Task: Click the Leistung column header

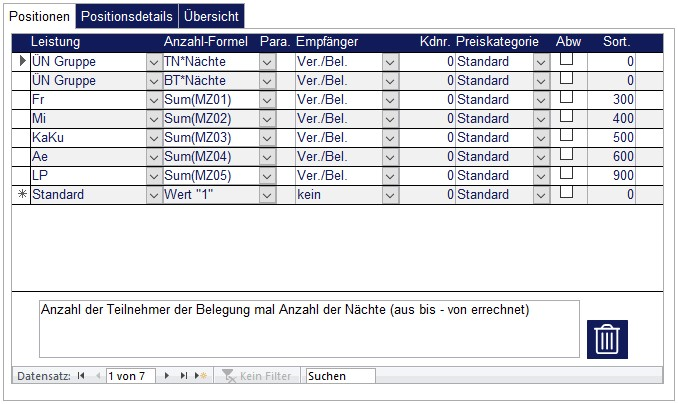Action: pyautogui.click(x=56, y=42)
